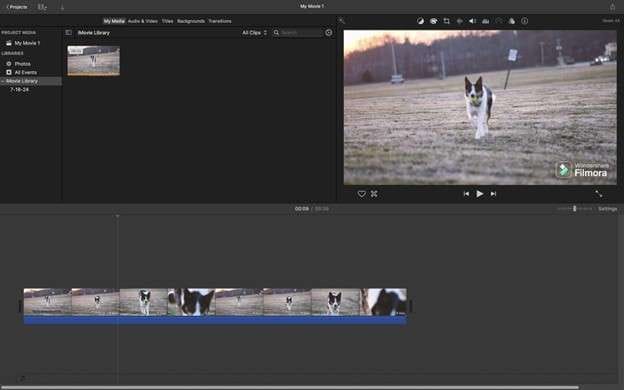
Task: Open the Transitions tab
Action: tap(220, 21)
